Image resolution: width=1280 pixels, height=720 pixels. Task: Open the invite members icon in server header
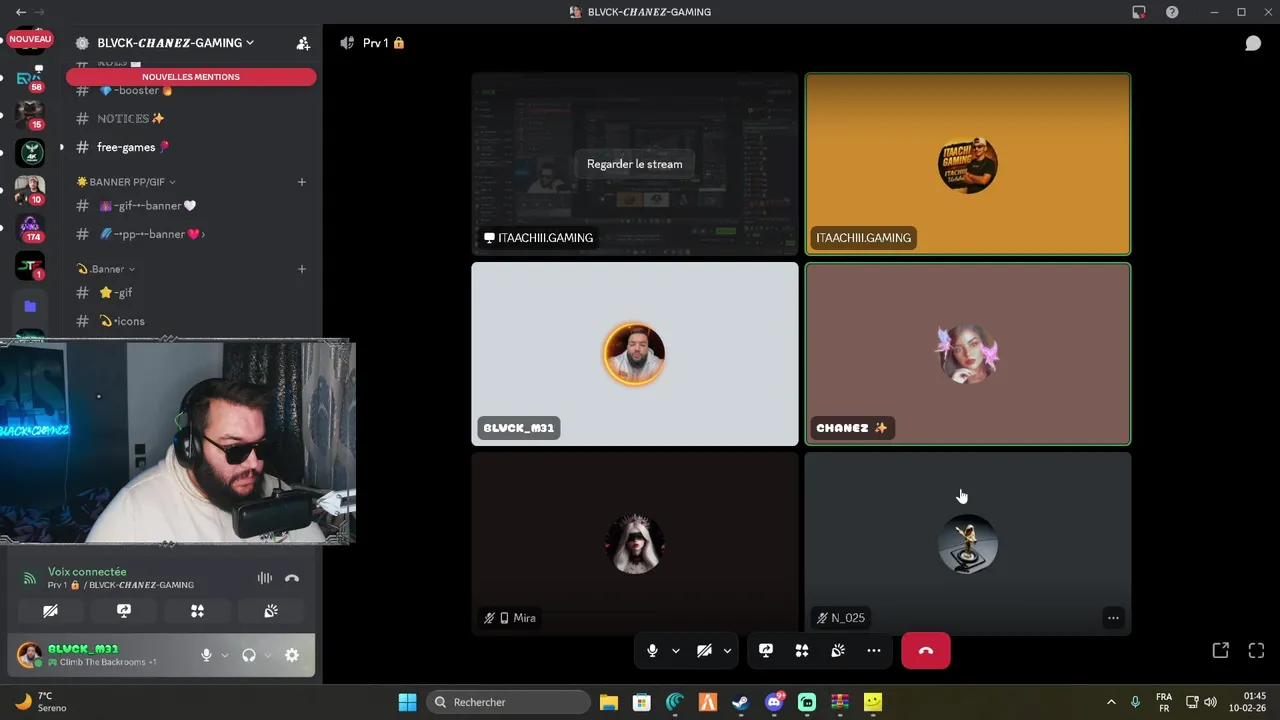tap(303, 43)
